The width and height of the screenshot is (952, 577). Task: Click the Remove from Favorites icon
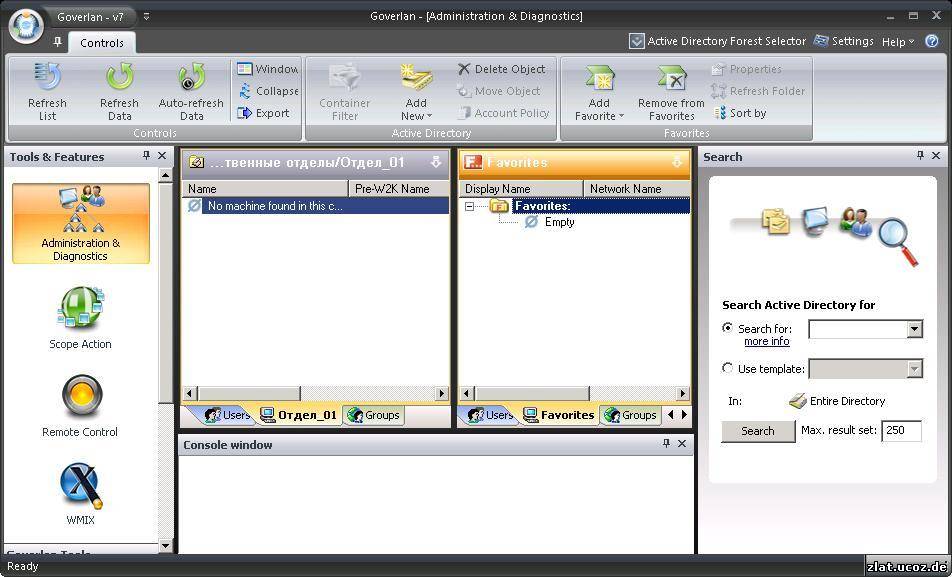click(x=671, y=78)
